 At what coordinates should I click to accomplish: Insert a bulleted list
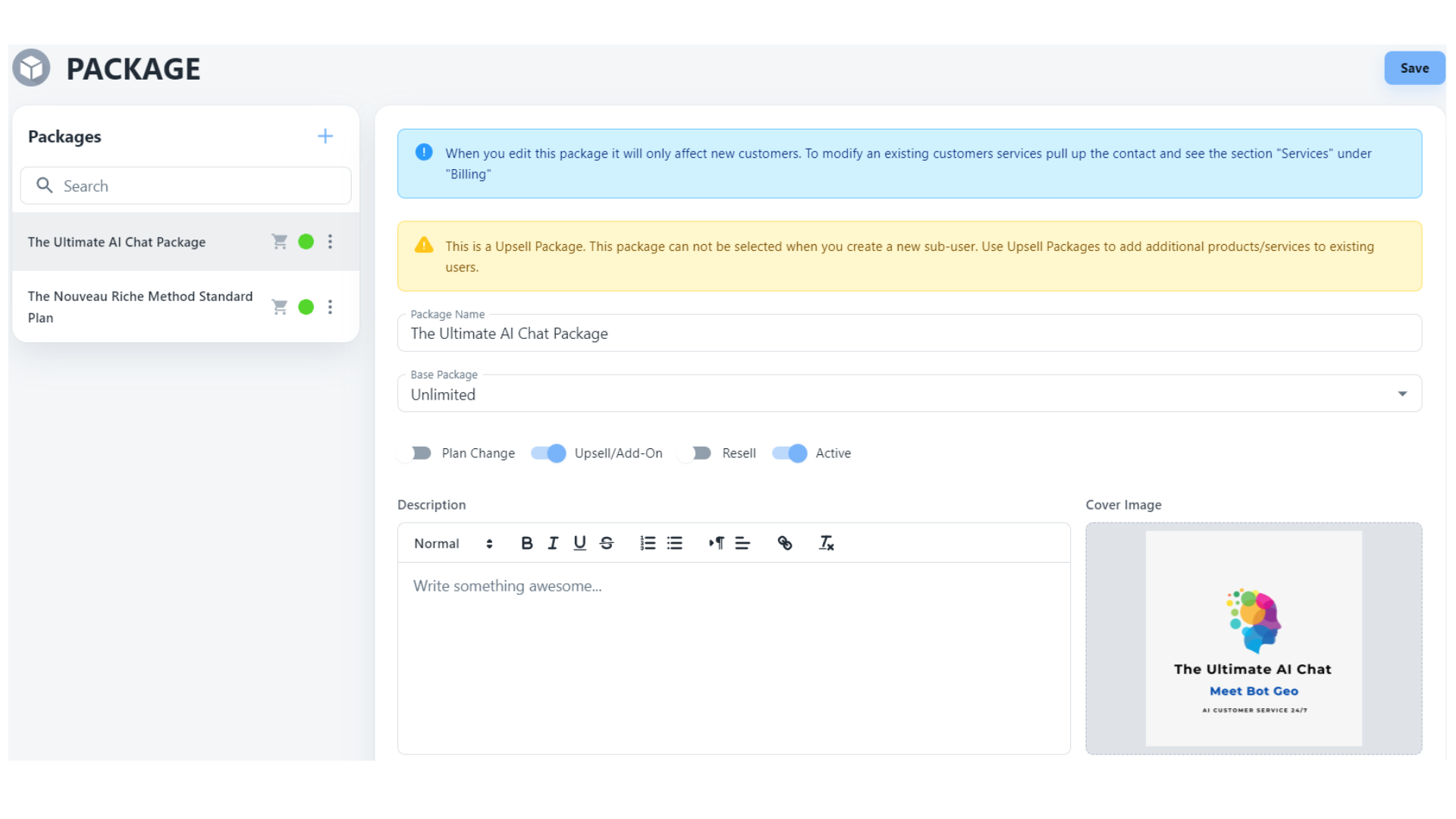point(675,543)
